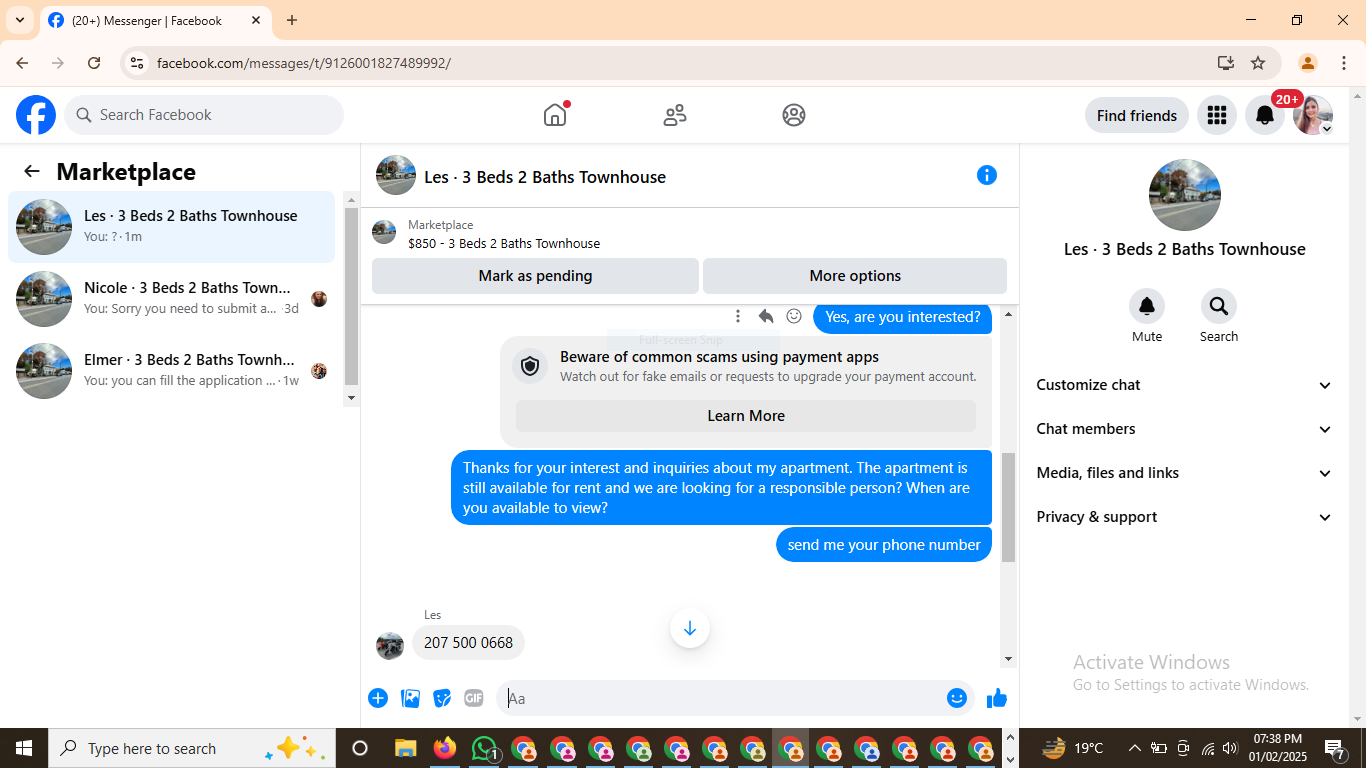The height and width of the screenshot is (768, 1366).
Task: Reply to 'Yes, are you interested?' message
Action: tap(766, 316)
